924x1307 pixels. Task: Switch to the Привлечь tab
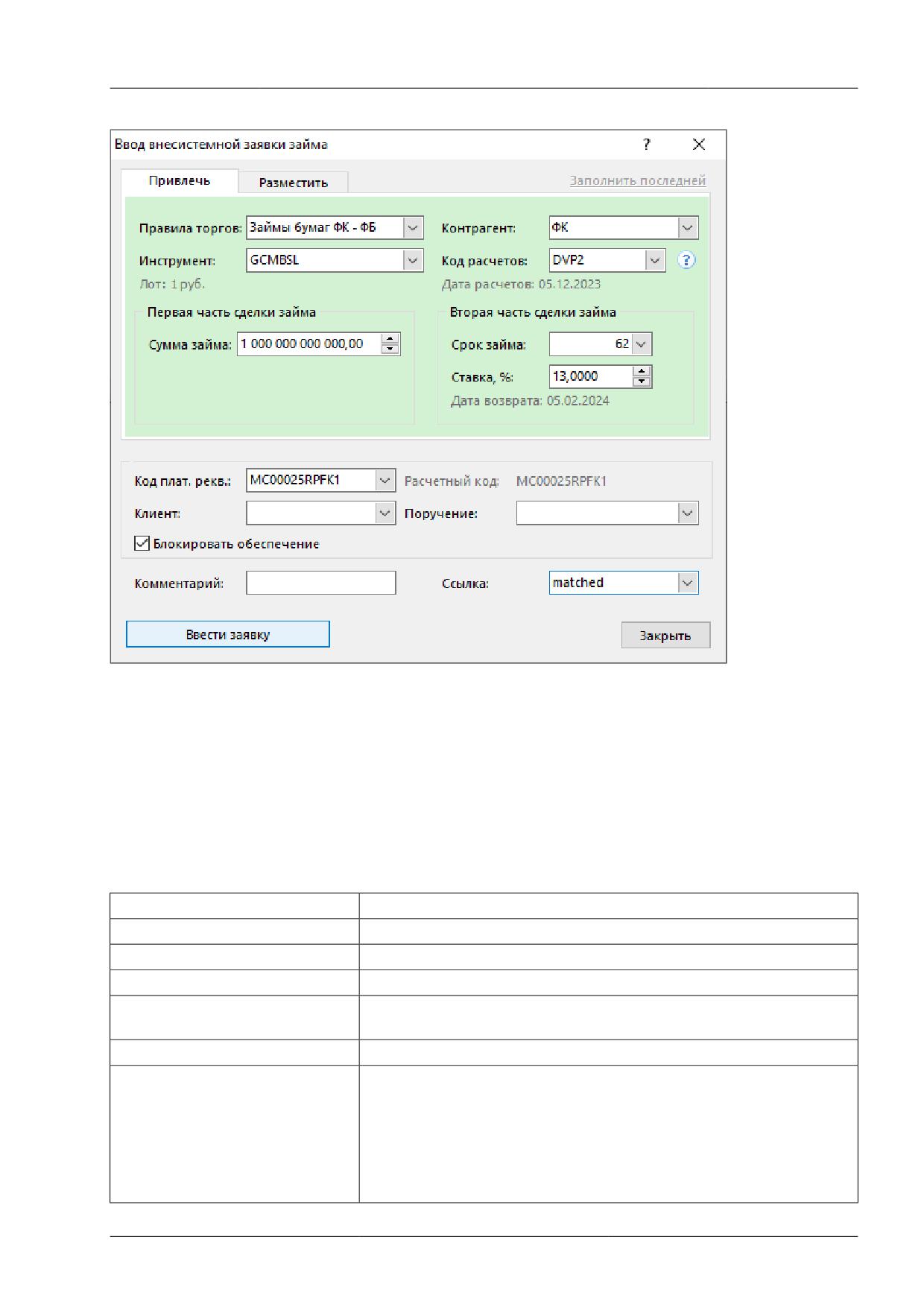180,181
